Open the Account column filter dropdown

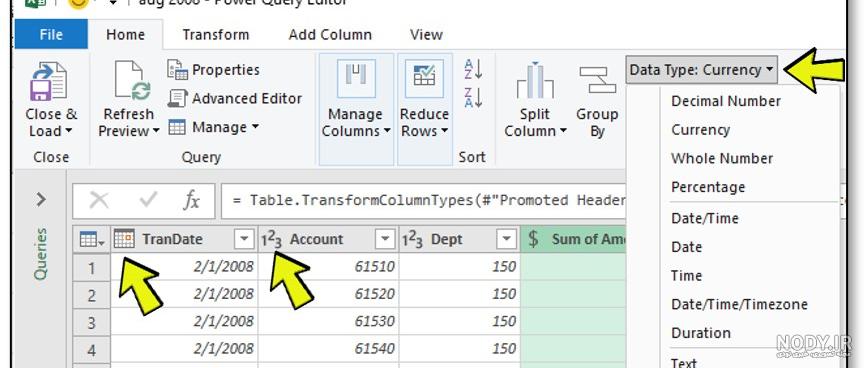pos(385,240)
